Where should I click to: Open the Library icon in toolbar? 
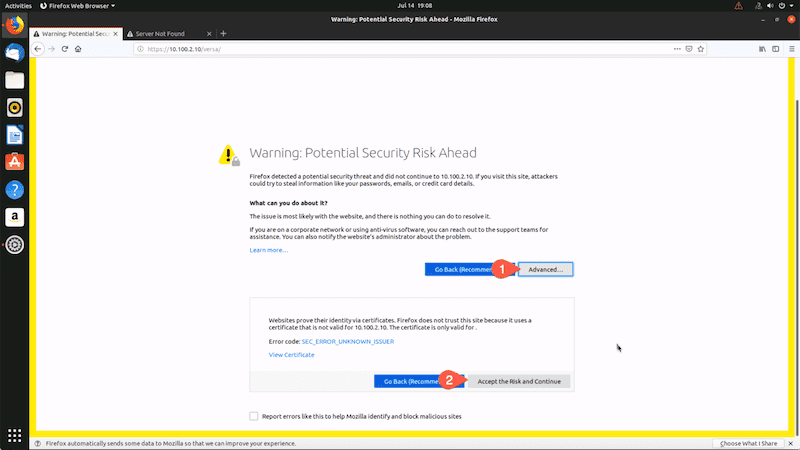[762, 49]
